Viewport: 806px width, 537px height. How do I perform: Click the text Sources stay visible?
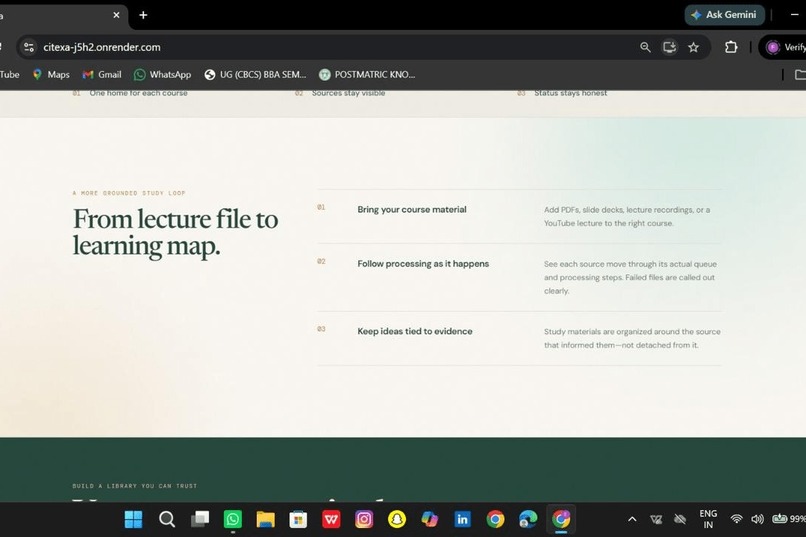(348, 93)
